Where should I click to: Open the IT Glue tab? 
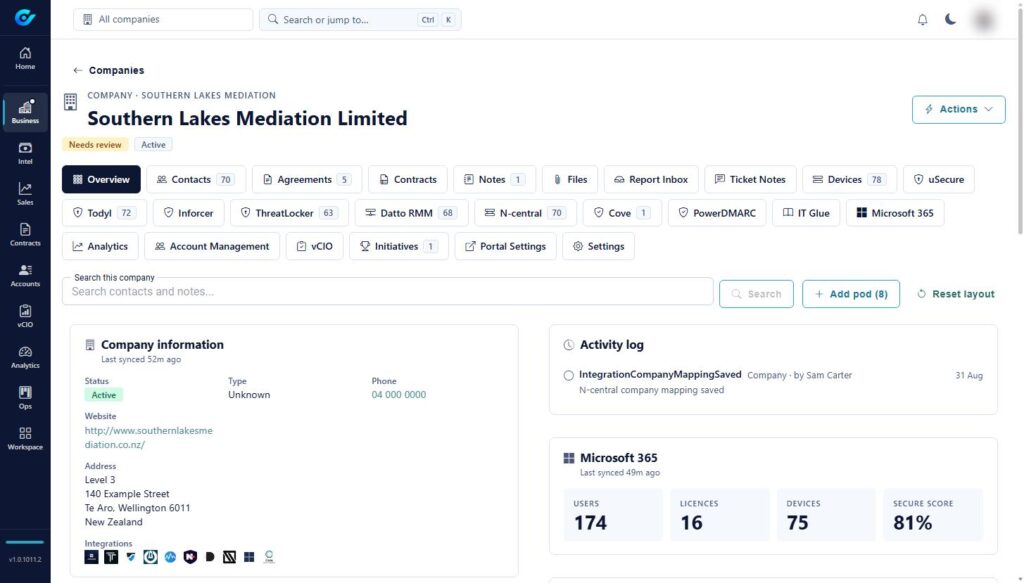point(806,213)
